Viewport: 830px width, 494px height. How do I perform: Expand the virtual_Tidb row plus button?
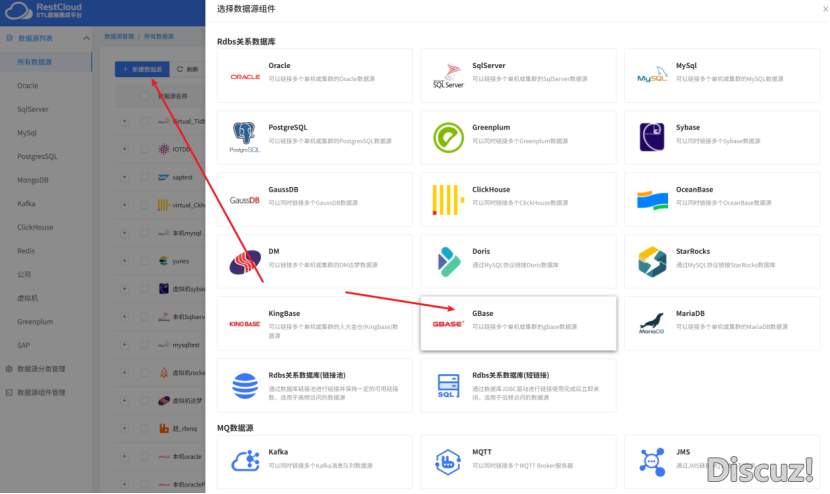point(124,121)
